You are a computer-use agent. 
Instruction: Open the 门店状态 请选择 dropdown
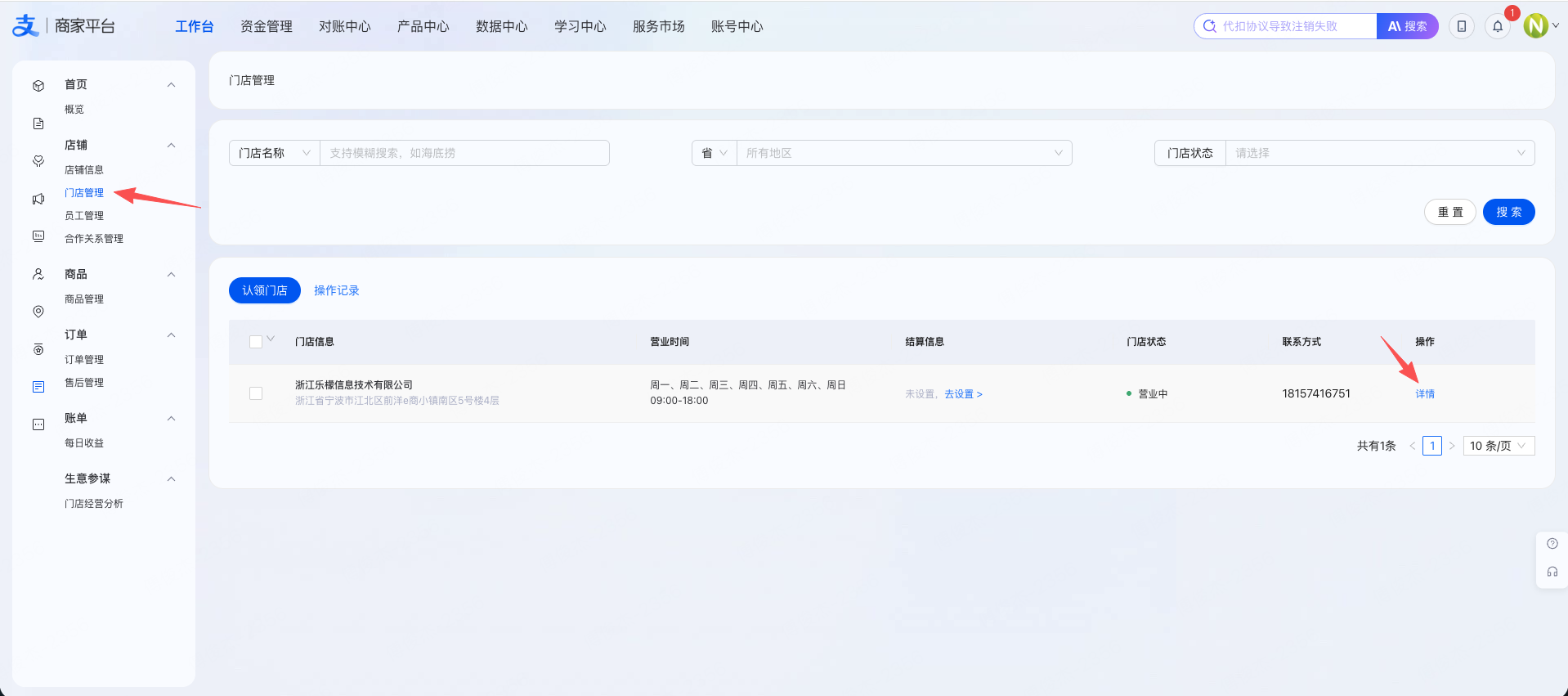[x=1380, y=153]
